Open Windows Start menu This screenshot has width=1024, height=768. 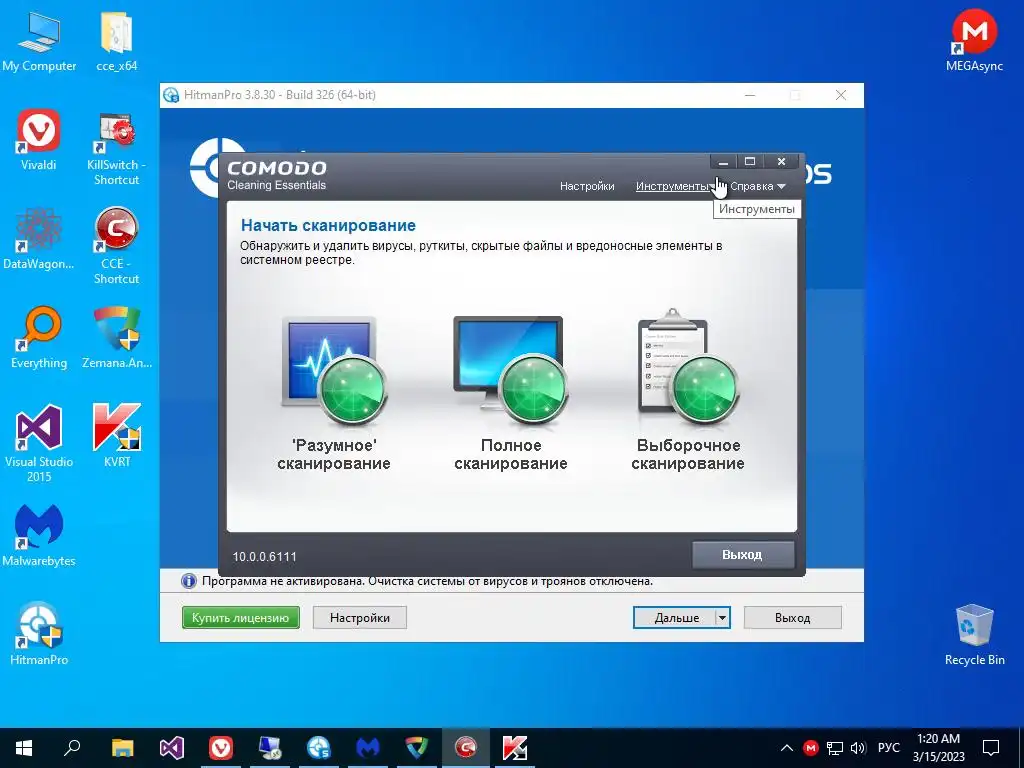tap(24, 748)
